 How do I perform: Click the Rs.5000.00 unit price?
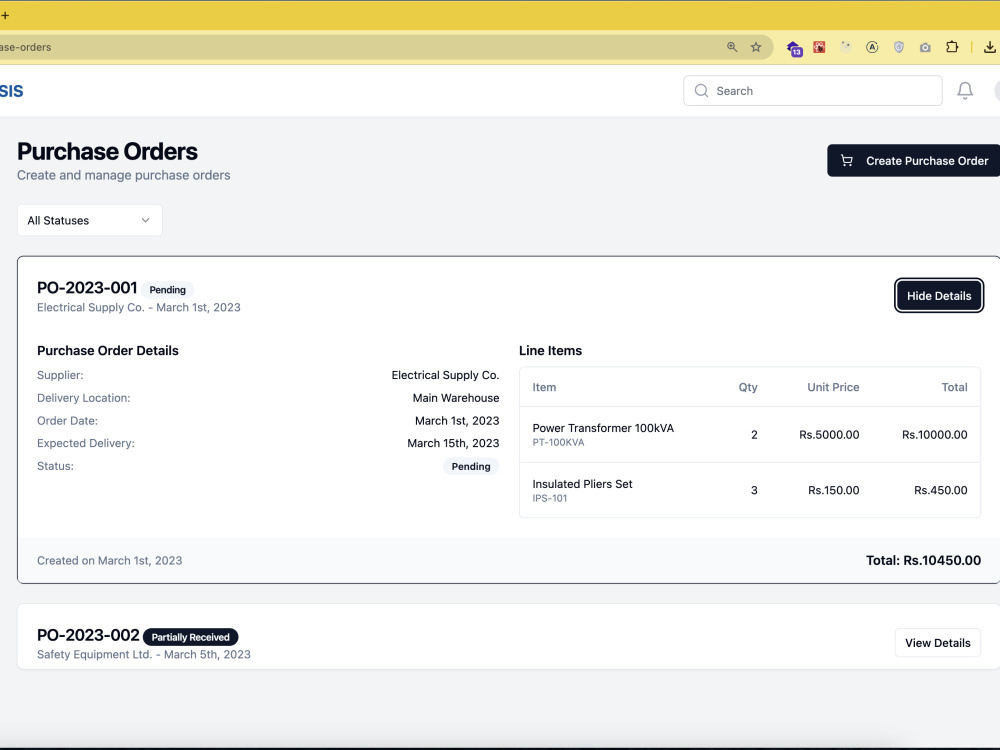[x=829, y=435]
